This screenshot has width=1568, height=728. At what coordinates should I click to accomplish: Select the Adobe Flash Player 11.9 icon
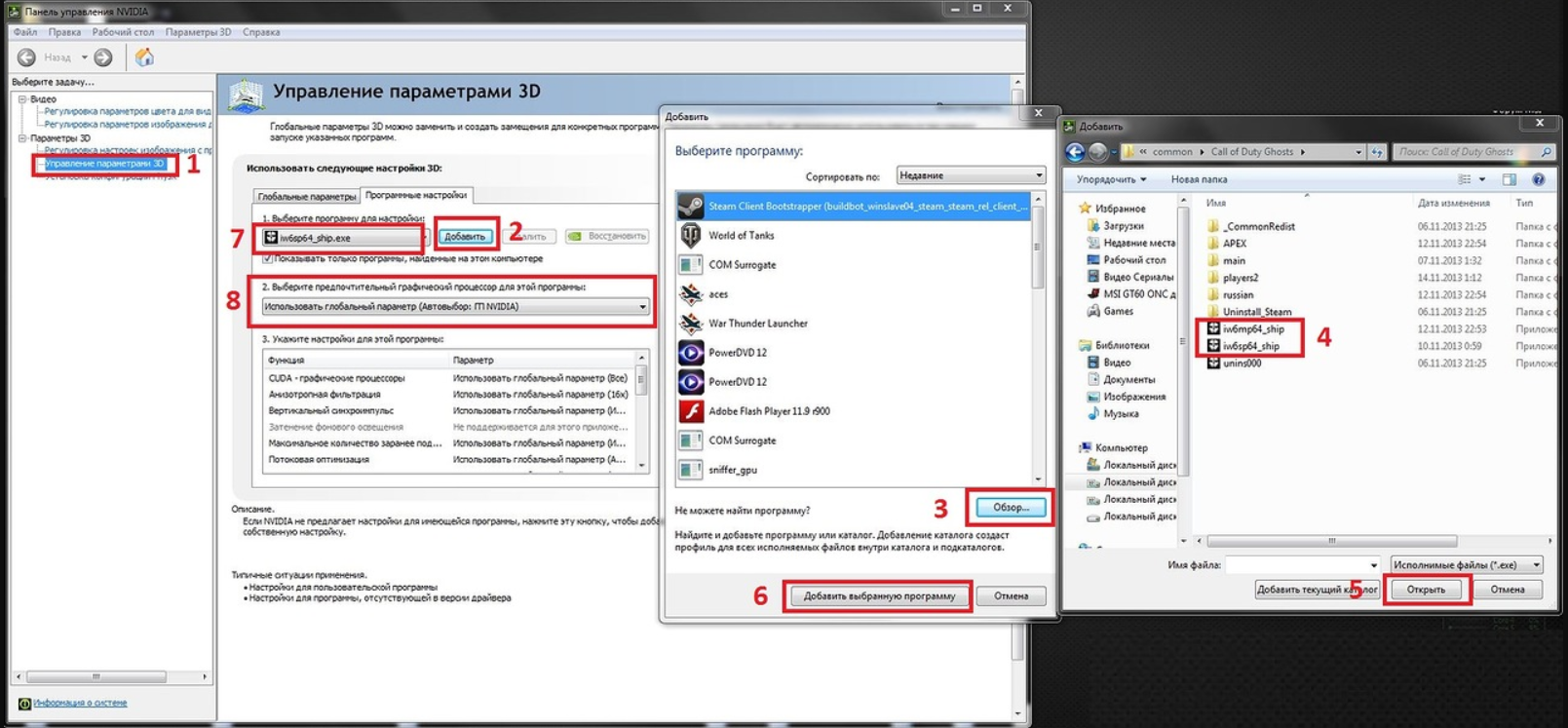pos(691,410)
